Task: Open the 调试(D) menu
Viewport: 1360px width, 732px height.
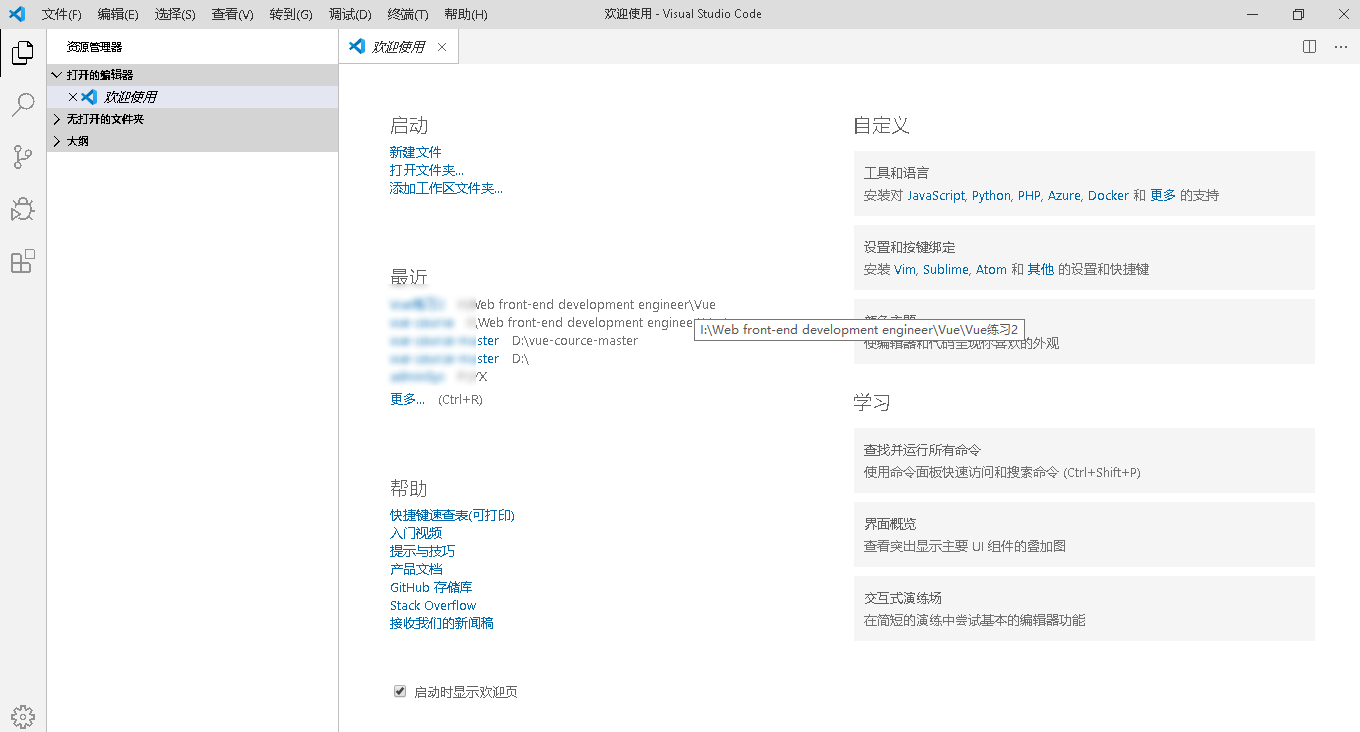Action: coord(350,14)
